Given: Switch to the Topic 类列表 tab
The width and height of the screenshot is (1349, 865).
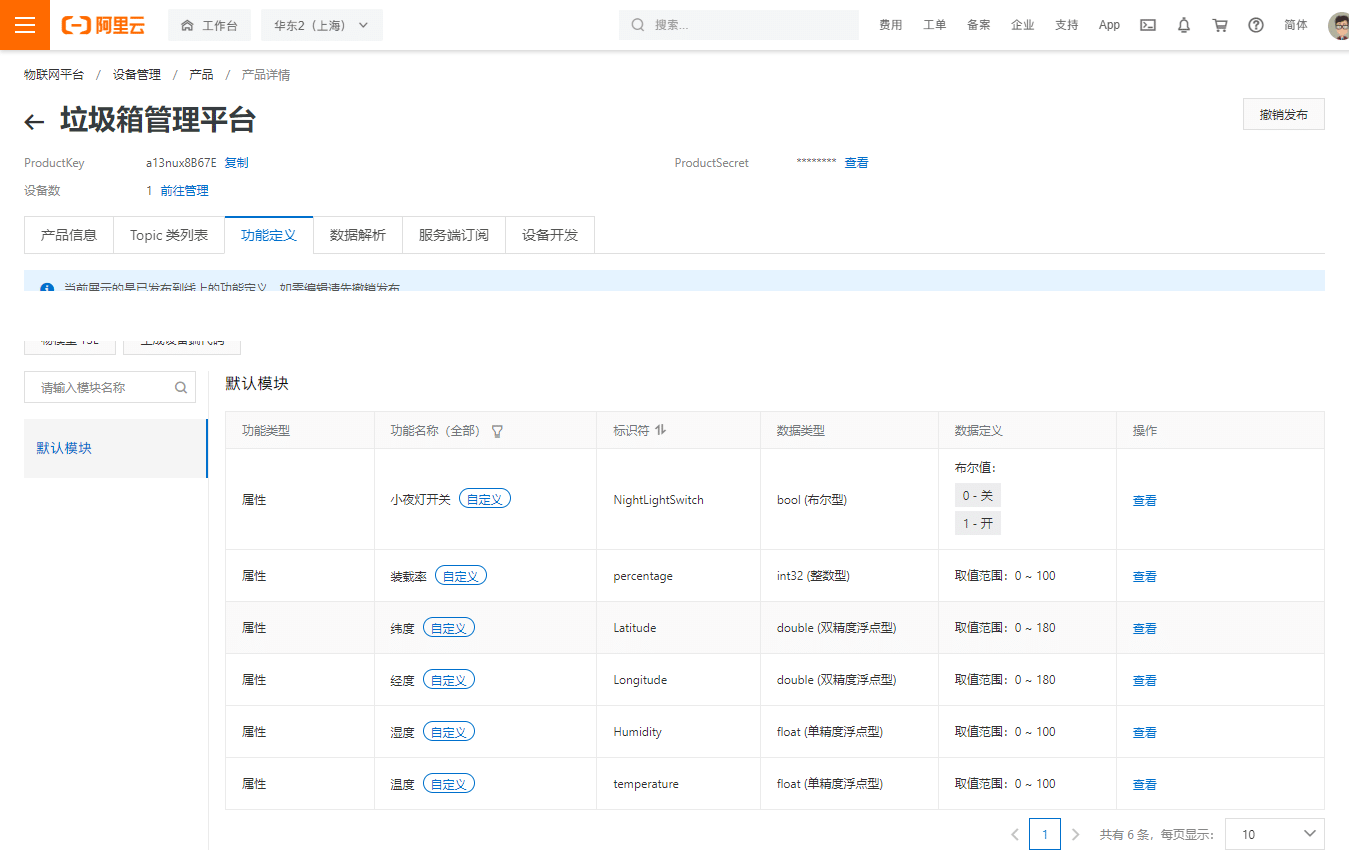Looking at the screenshot, I should pyautogui.click(x=169, y=235).
